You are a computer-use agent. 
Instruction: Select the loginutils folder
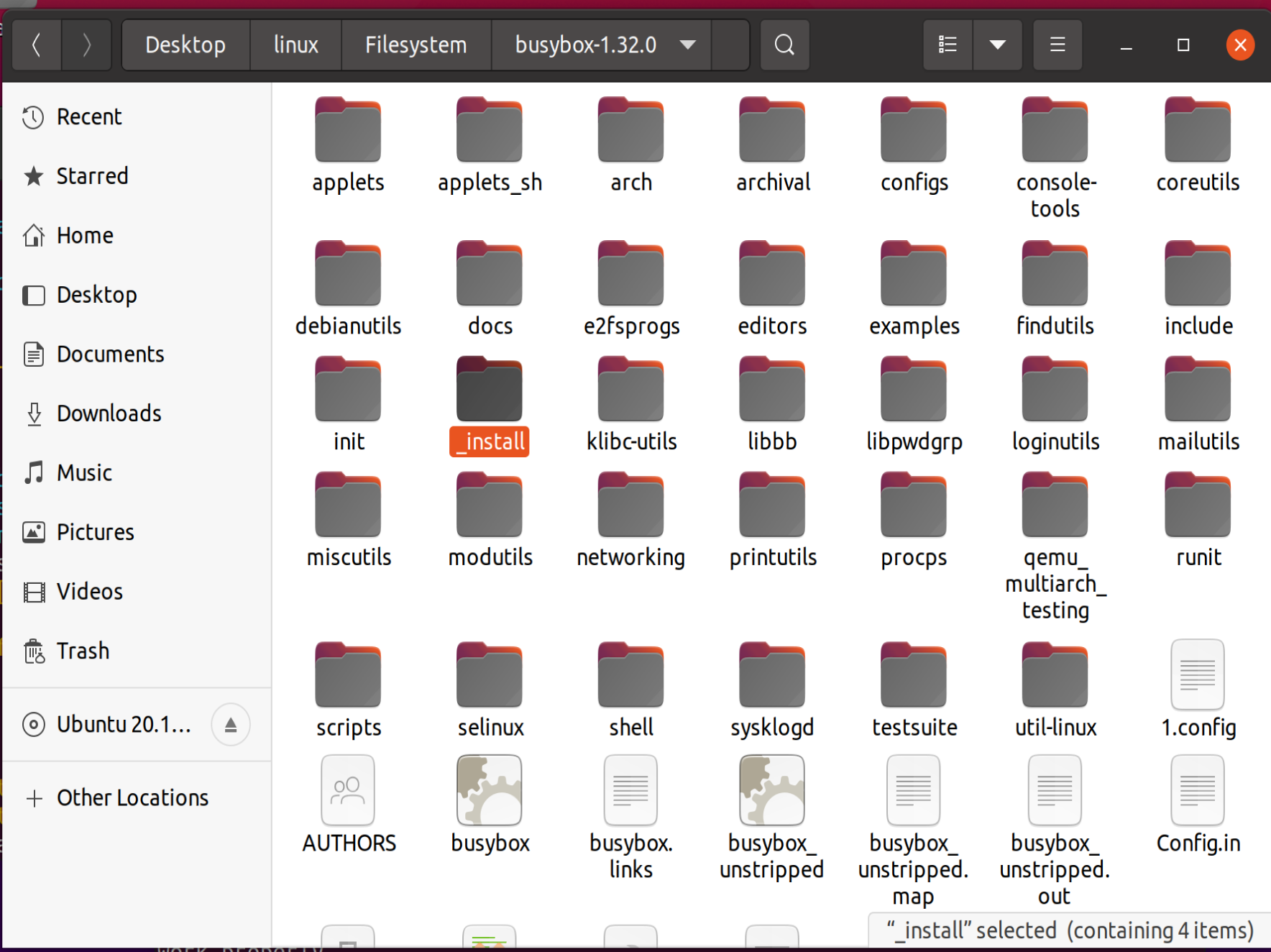point(1055,404)
